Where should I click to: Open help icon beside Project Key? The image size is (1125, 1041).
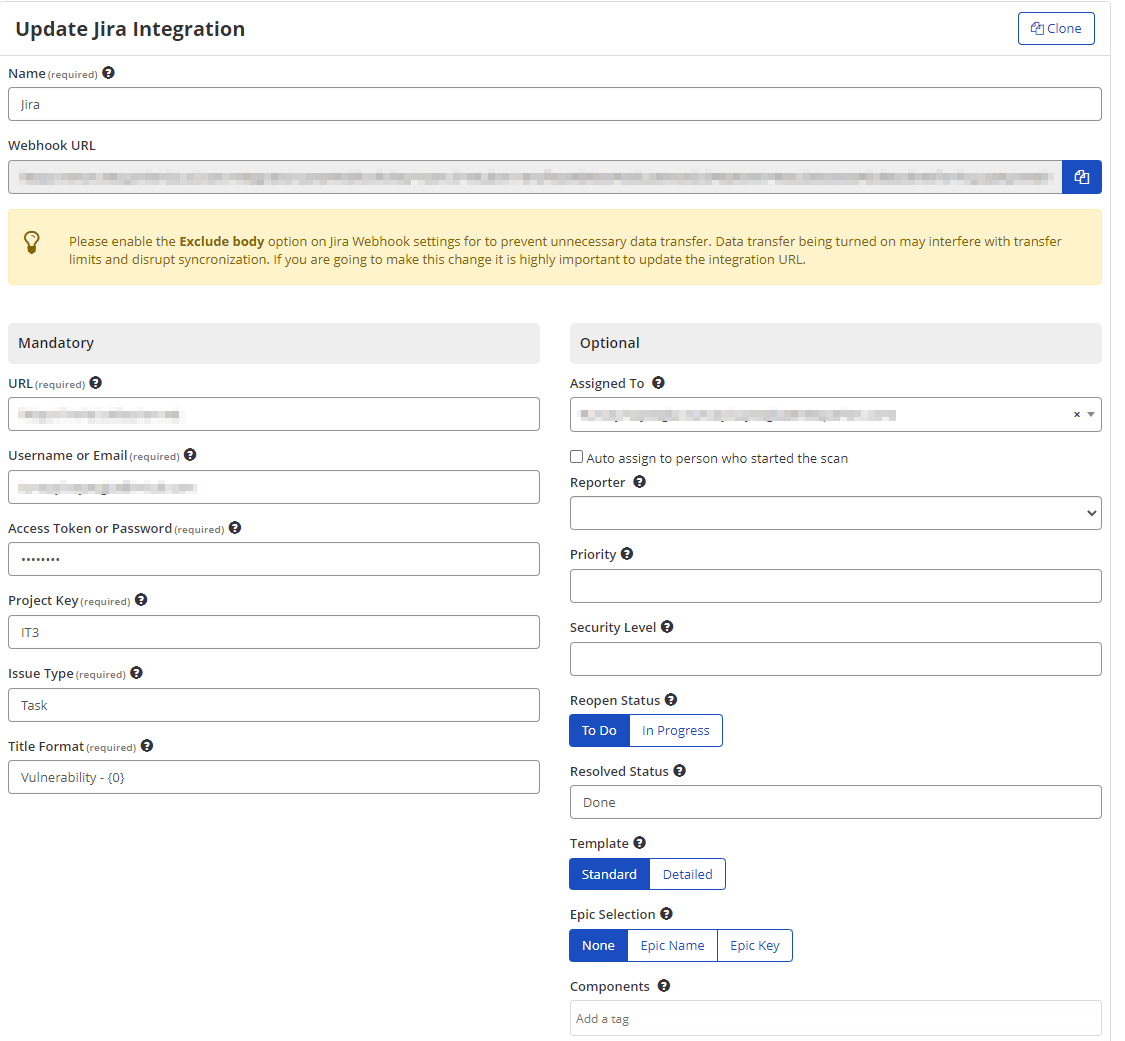click(x=141, y=600)
